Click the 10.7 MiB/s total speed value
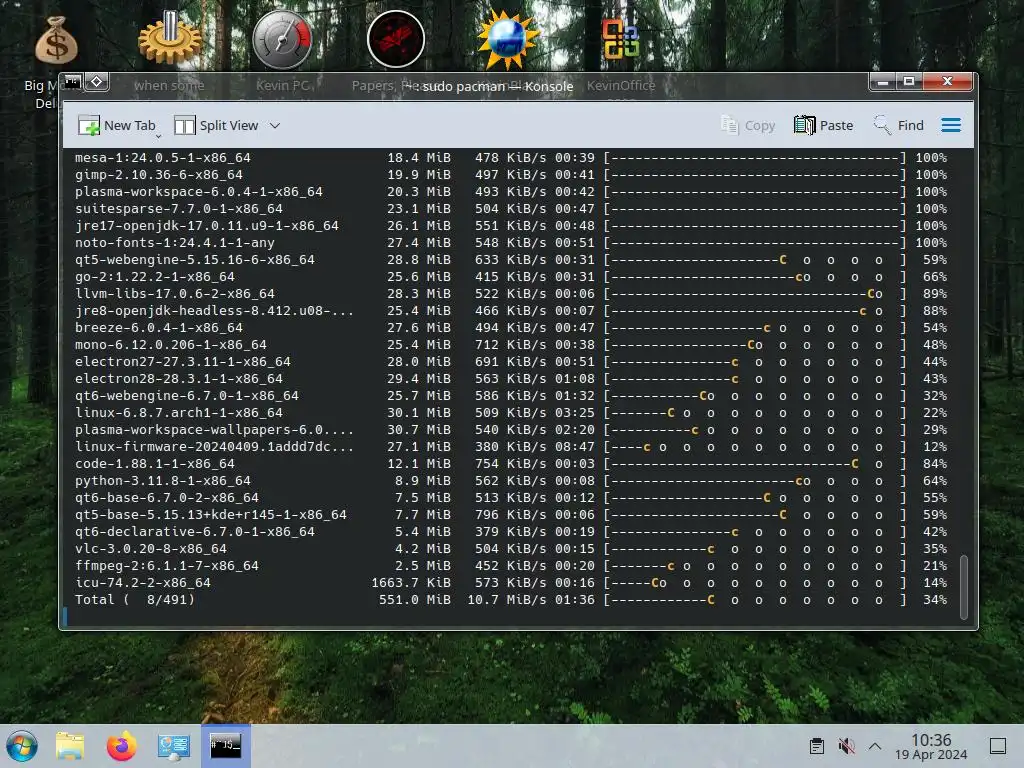 click(507, 600)
